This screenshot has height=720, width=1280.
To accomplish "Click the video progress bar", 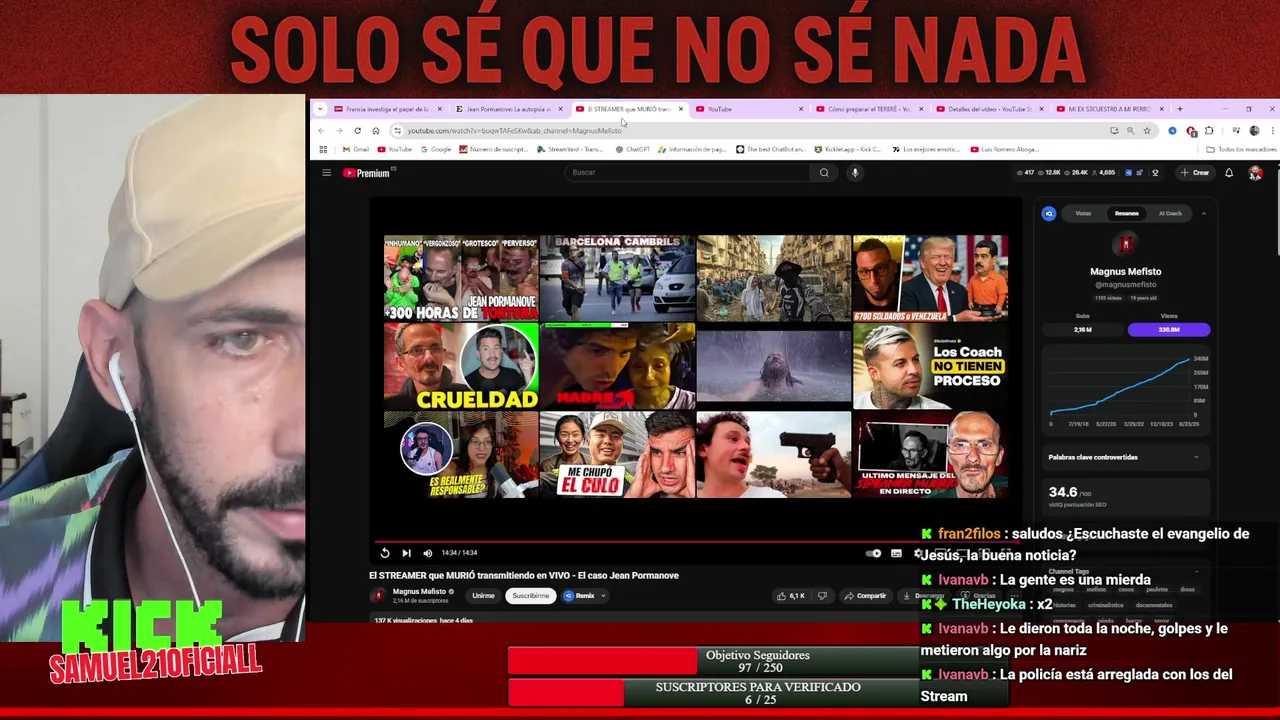I will click(695, 541).
